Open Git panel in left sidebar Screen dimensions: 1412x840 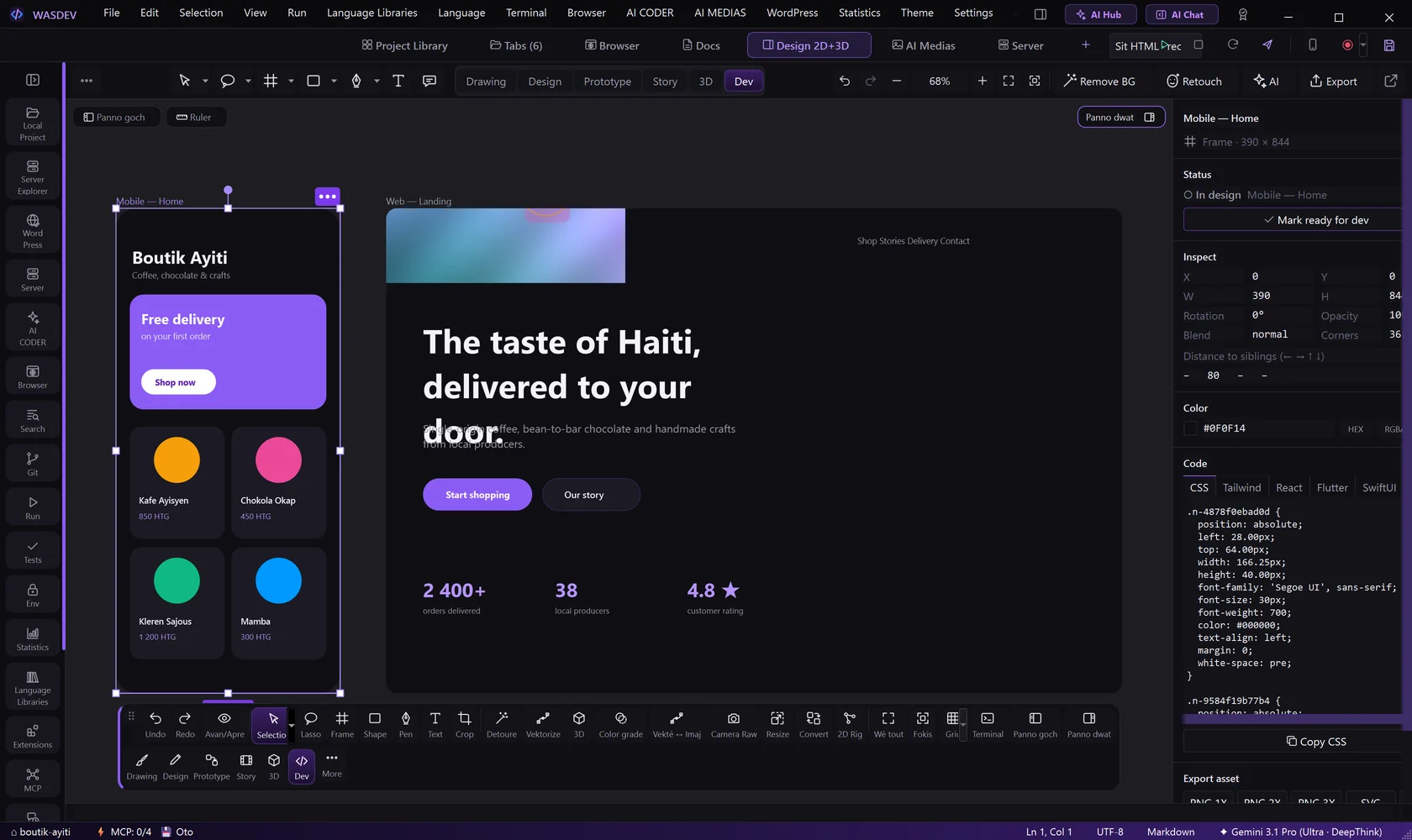tap(33, 464)
